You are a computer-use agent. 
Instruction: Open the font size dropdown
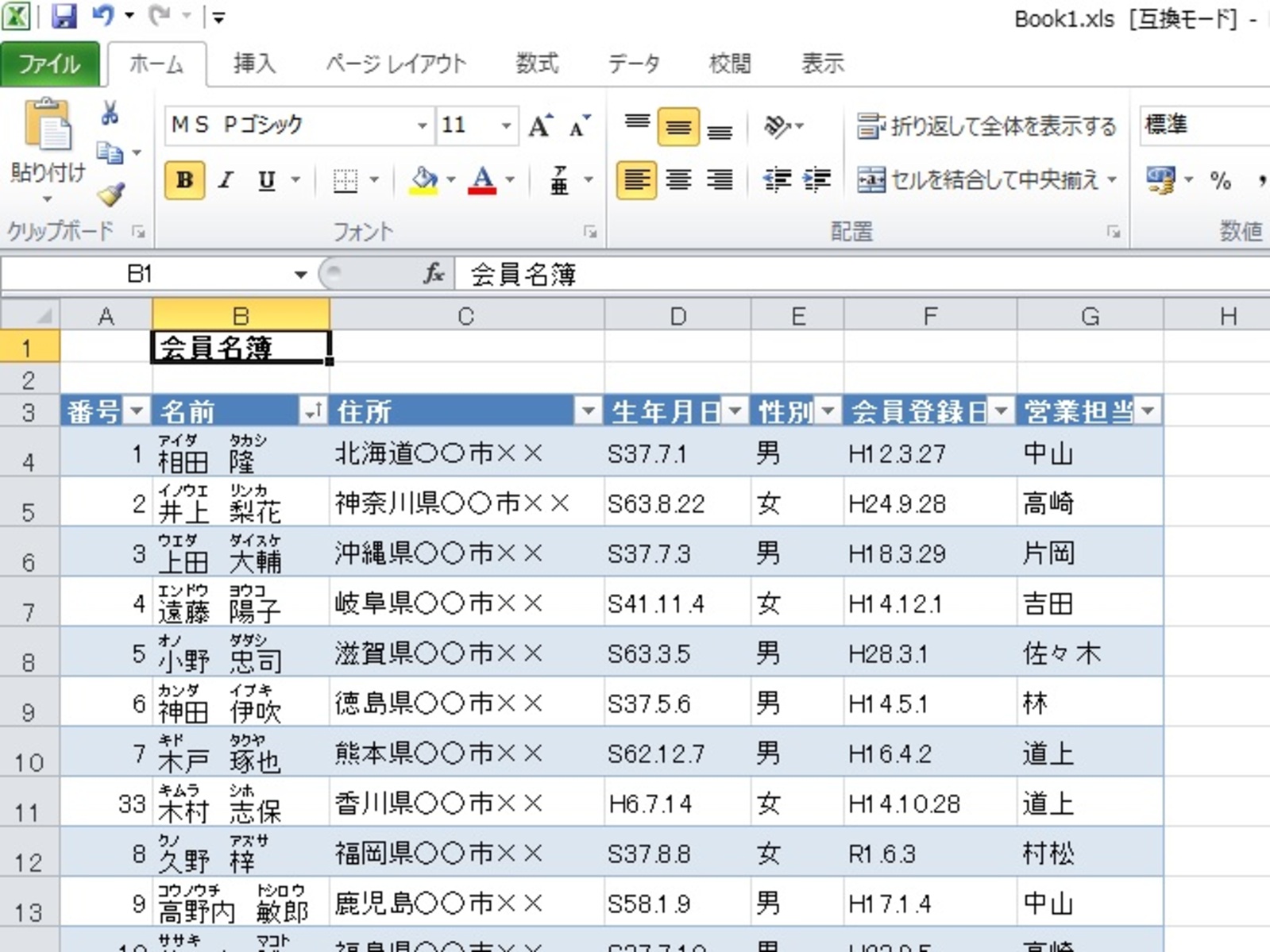[x=506, y=125]
